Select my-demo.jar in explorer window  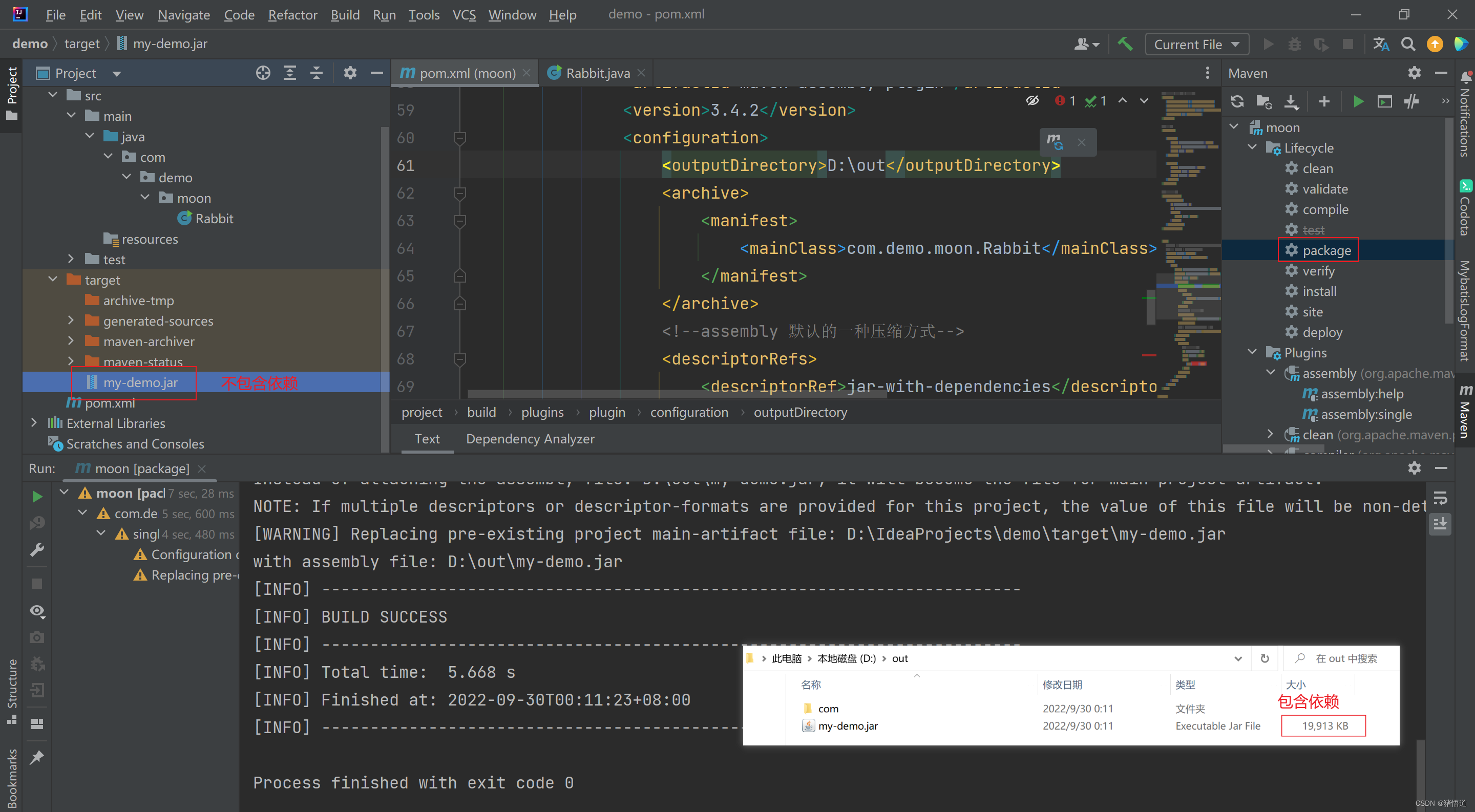(848, 725)
